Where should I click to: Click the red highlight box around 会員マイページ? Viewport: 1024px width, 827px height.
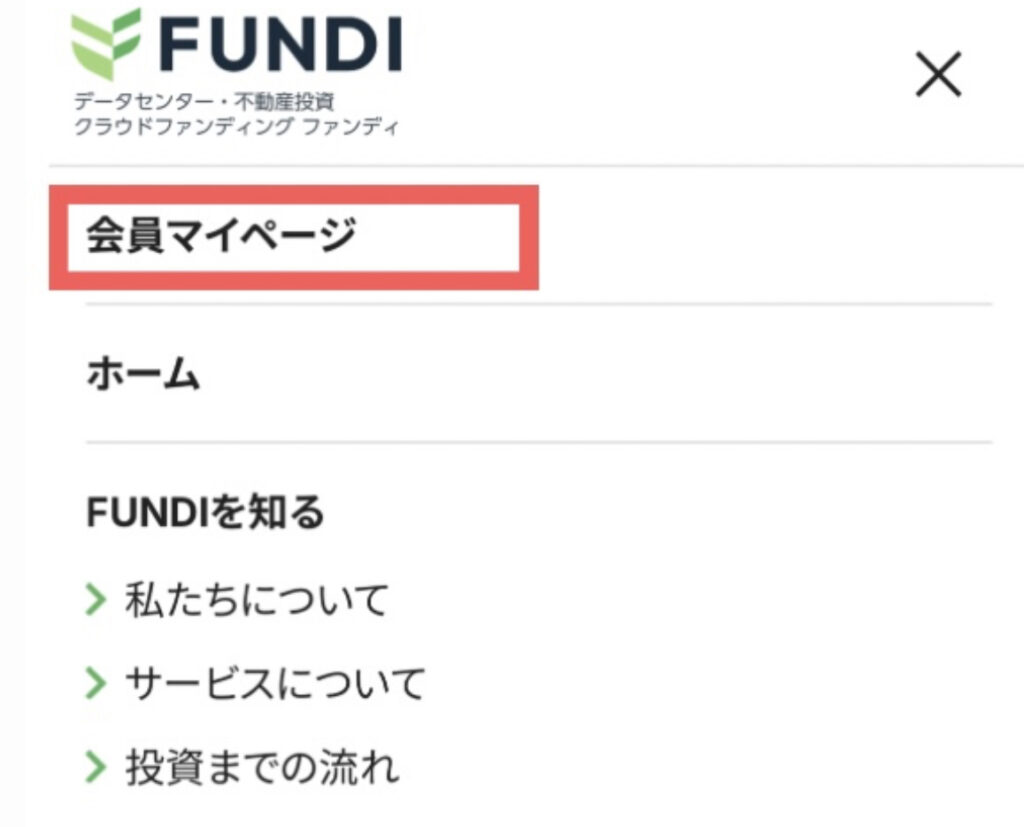click(294, 237)
